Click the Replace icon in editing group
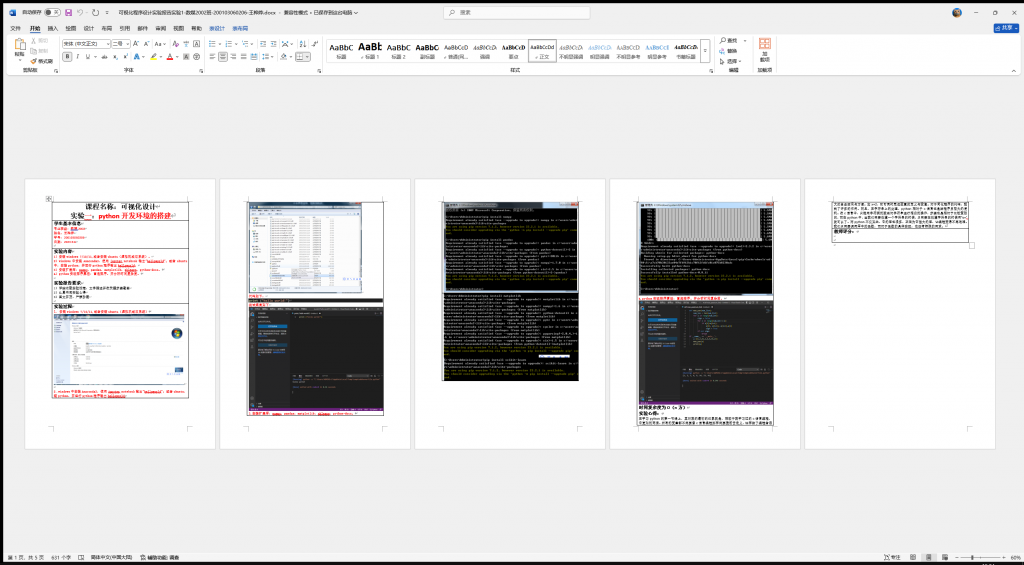 point(732,50)
